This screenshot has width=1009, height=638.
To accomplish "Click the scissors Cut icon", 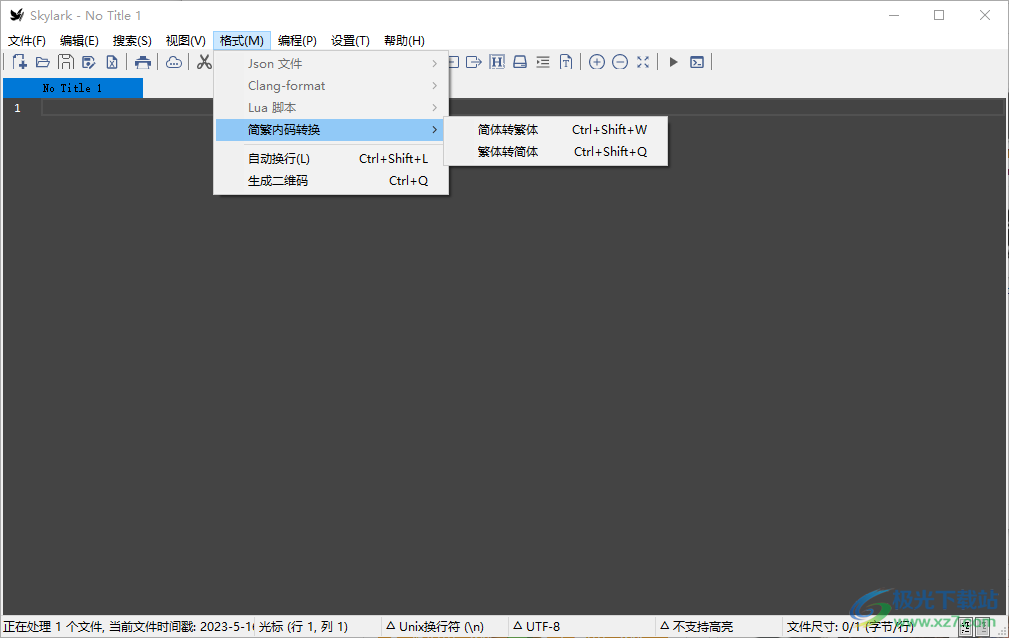I will (204, 62).
